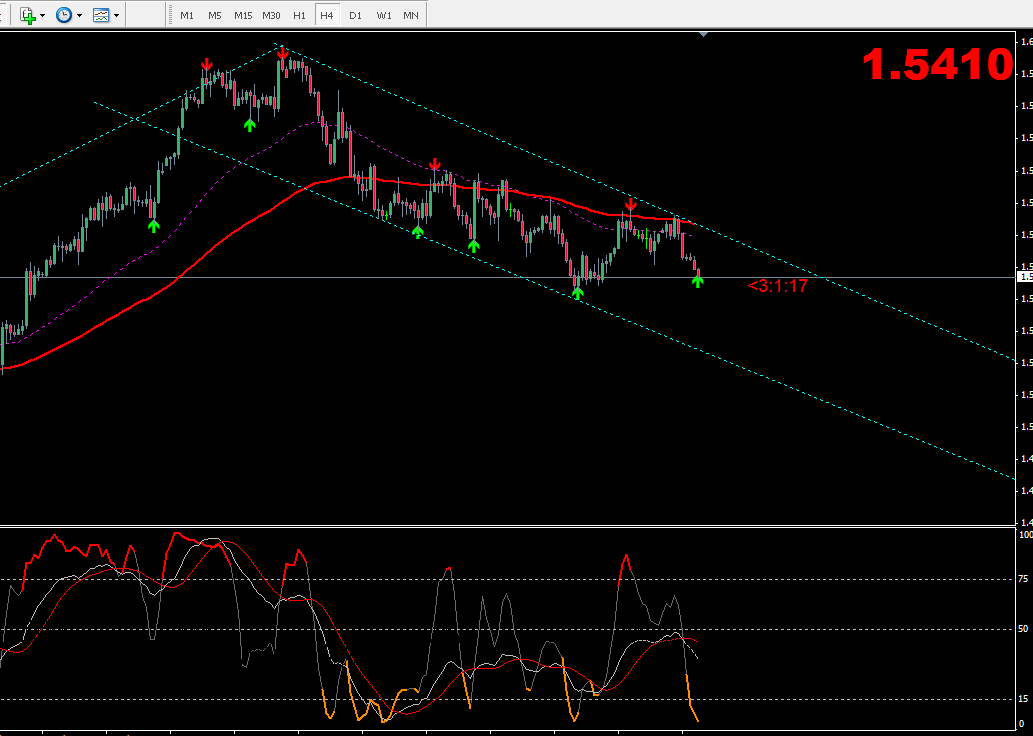Expand the Periods dropdown arrow

(80, 16)
